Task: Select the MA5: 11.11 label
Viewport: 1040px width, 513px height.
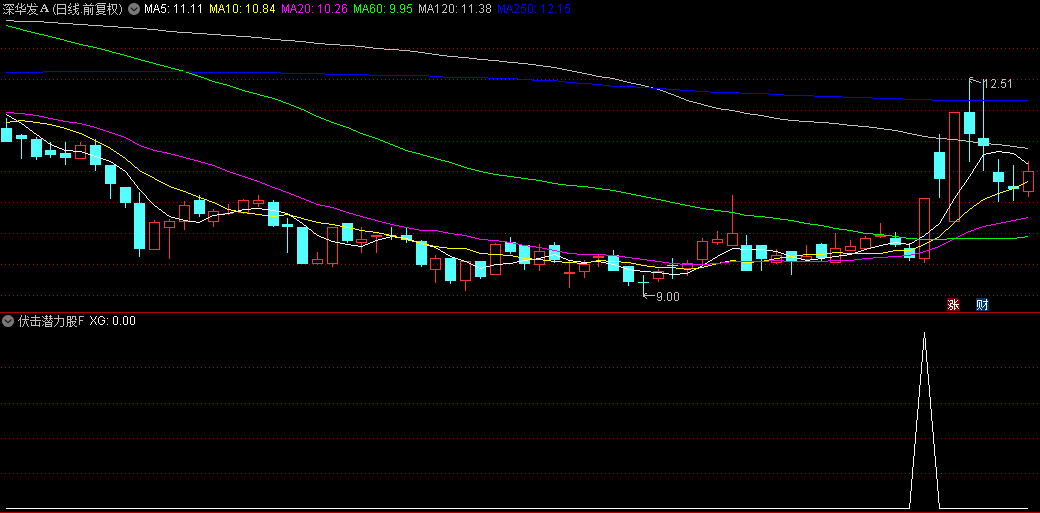Action: (174, 9)
